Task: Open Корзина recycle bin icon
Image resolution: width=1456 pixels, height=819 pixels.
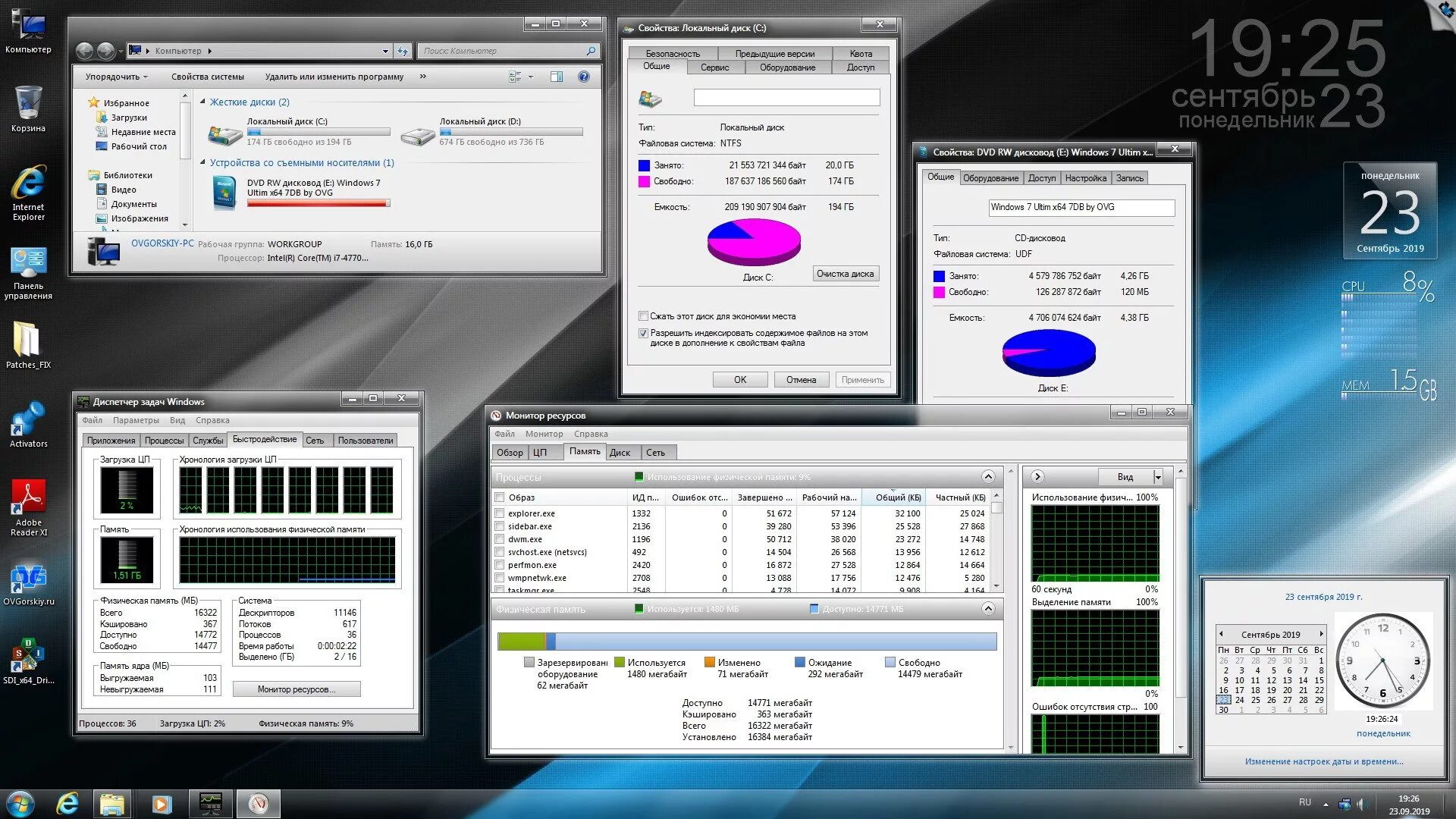Action: [x=28, y=108]
